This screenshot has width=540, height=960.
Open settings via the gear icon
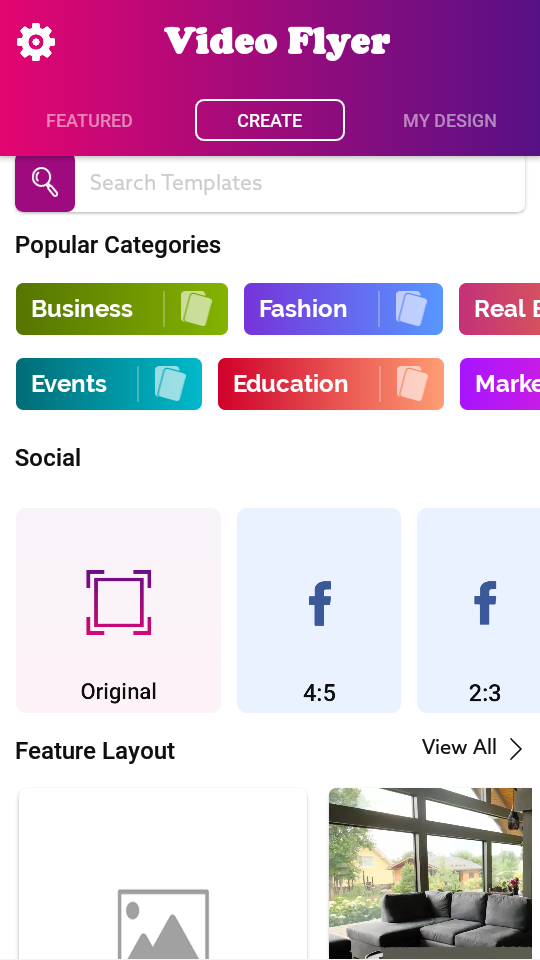tap(36, 42)
